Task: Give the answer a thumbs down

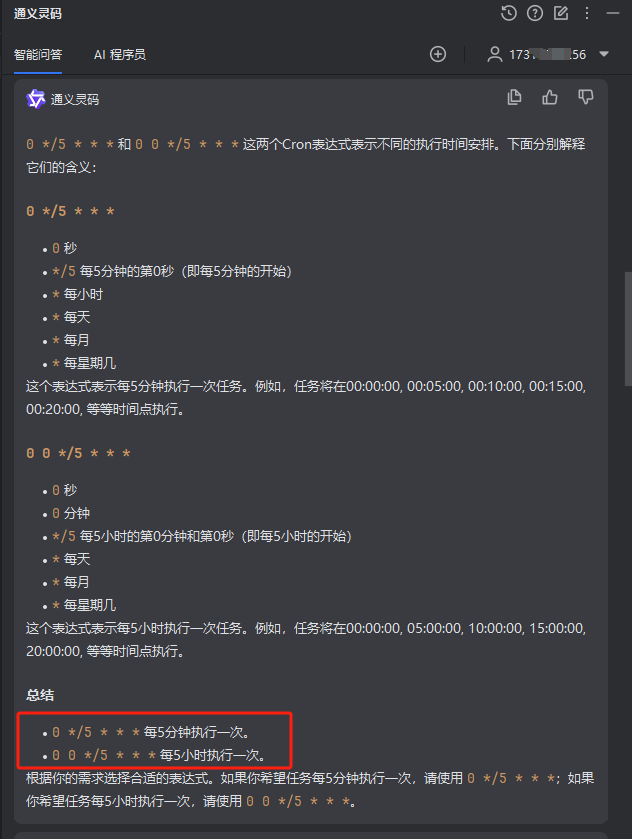Action: tap(585, 97)
